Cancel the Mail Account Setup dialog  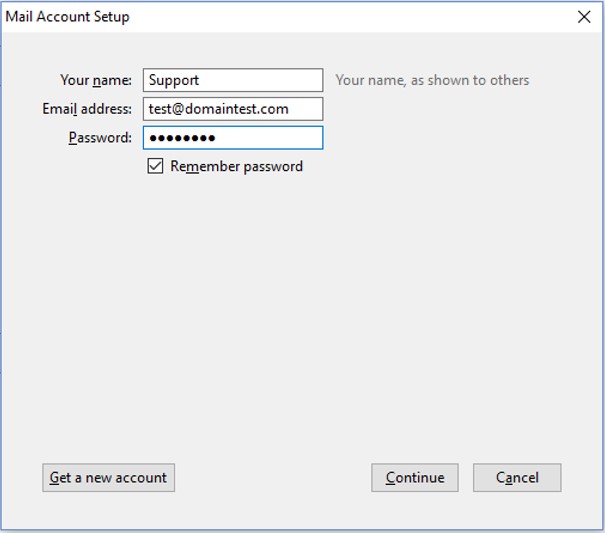click(x=517, y=477)
